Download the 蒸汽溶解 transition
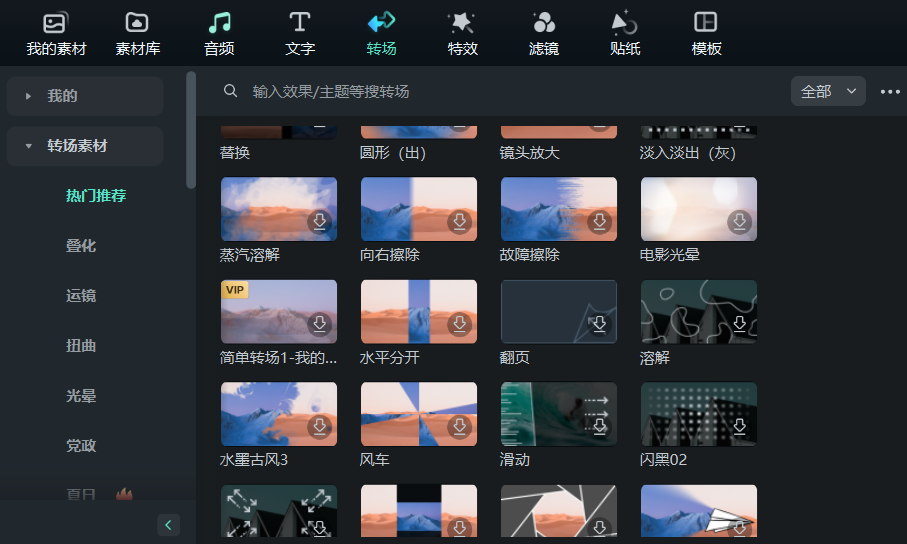The height and width of the screenshot is (544, 907). pos(319,222)
